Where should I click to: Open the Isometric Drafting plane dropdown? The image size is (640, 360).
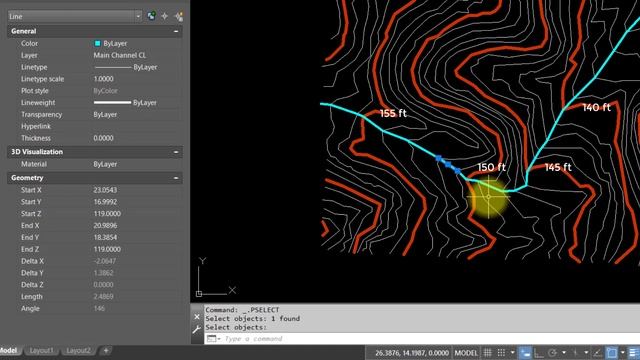click(586, 352)
